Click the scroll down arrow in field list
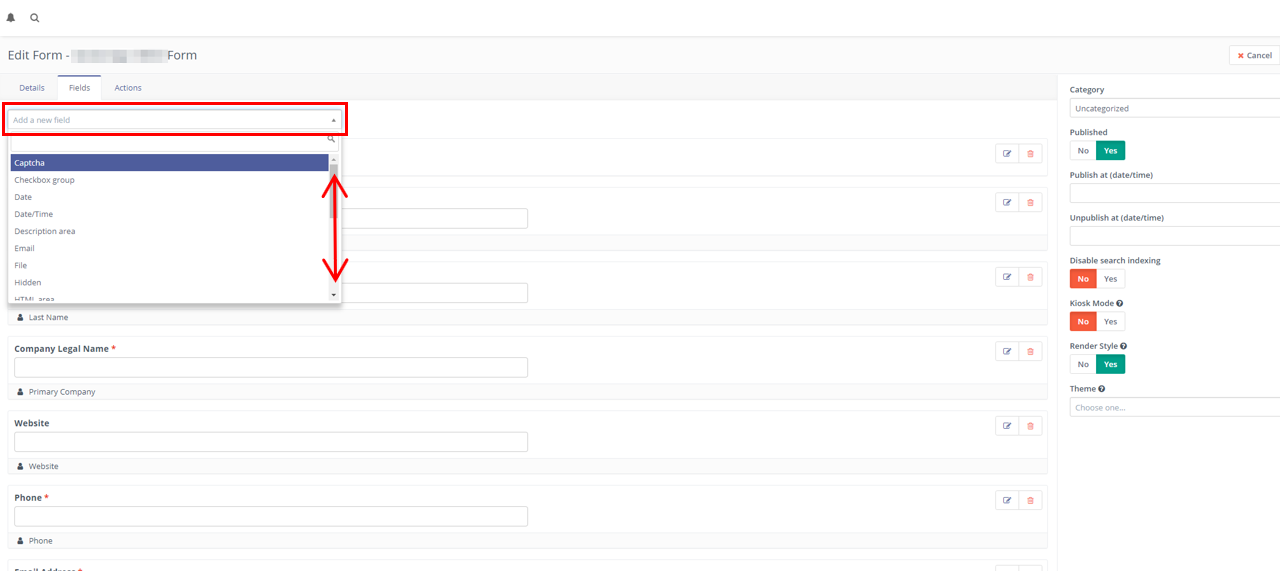Viewport: 1280px width, 571px height. point(333,295)
